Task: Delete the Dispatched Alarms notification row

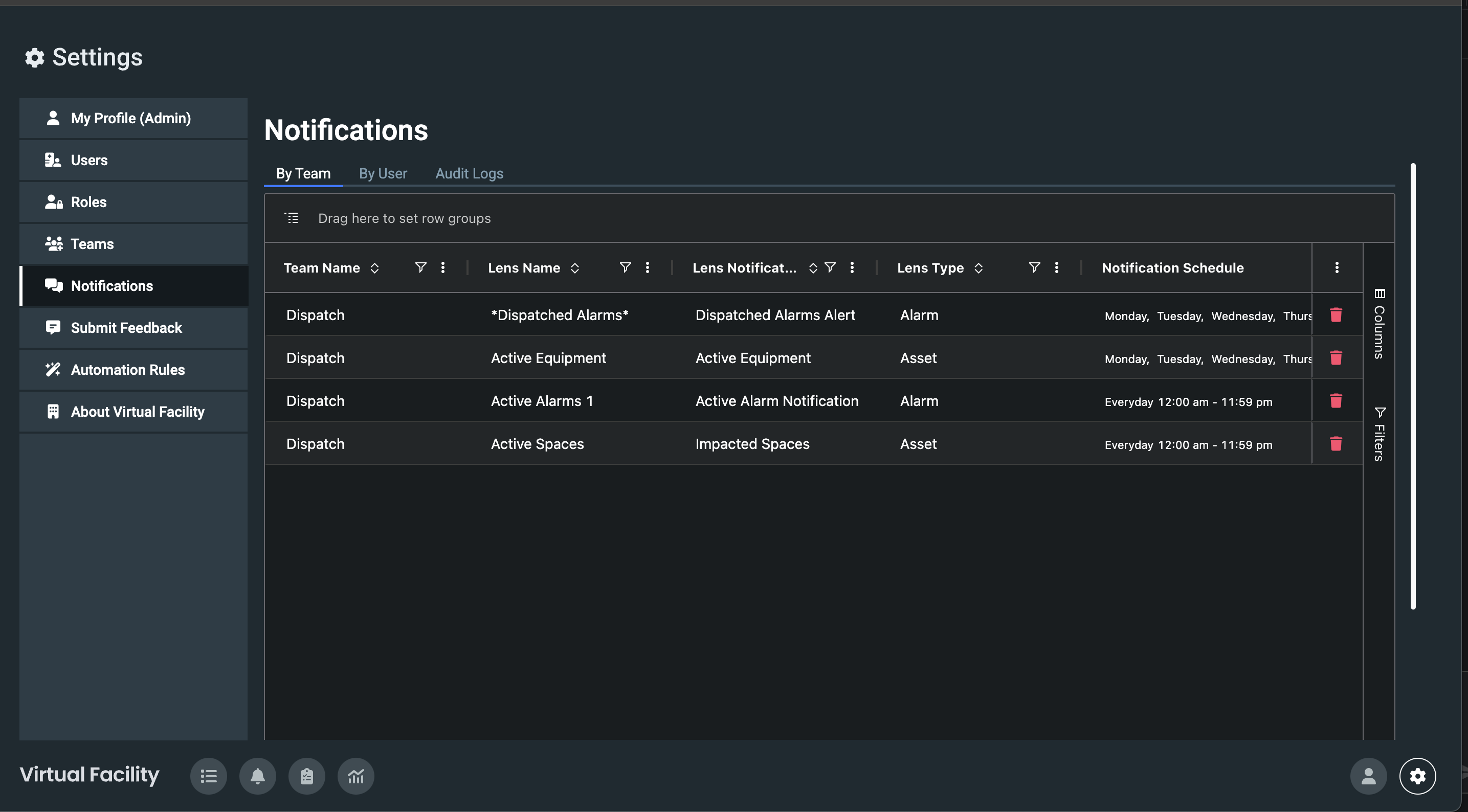Action: (1336, 315)
